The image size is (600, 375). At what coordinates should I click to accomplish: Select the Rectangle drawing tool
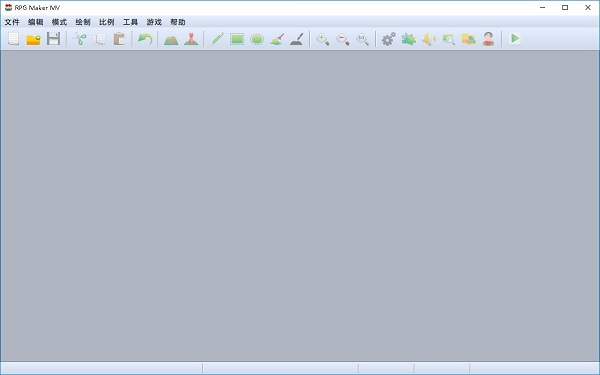coord(237,39)
